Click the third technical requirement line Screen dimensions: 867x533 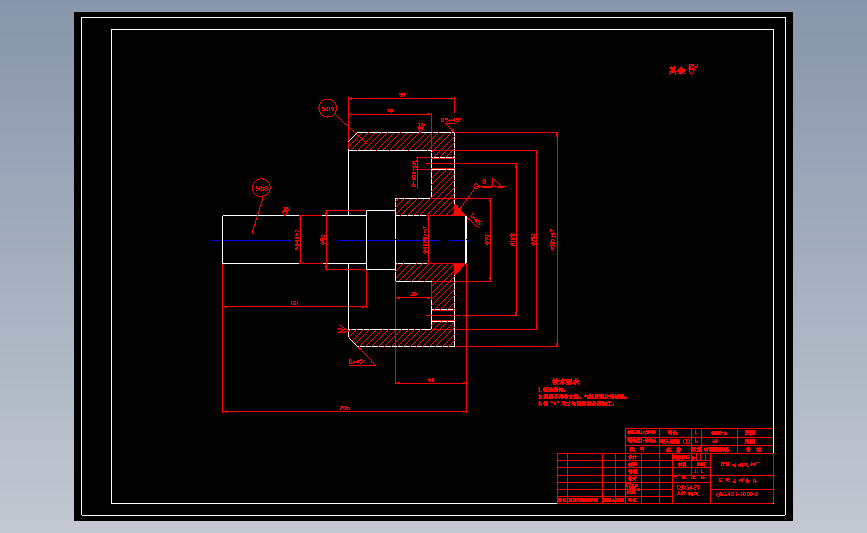pos(576,404)
